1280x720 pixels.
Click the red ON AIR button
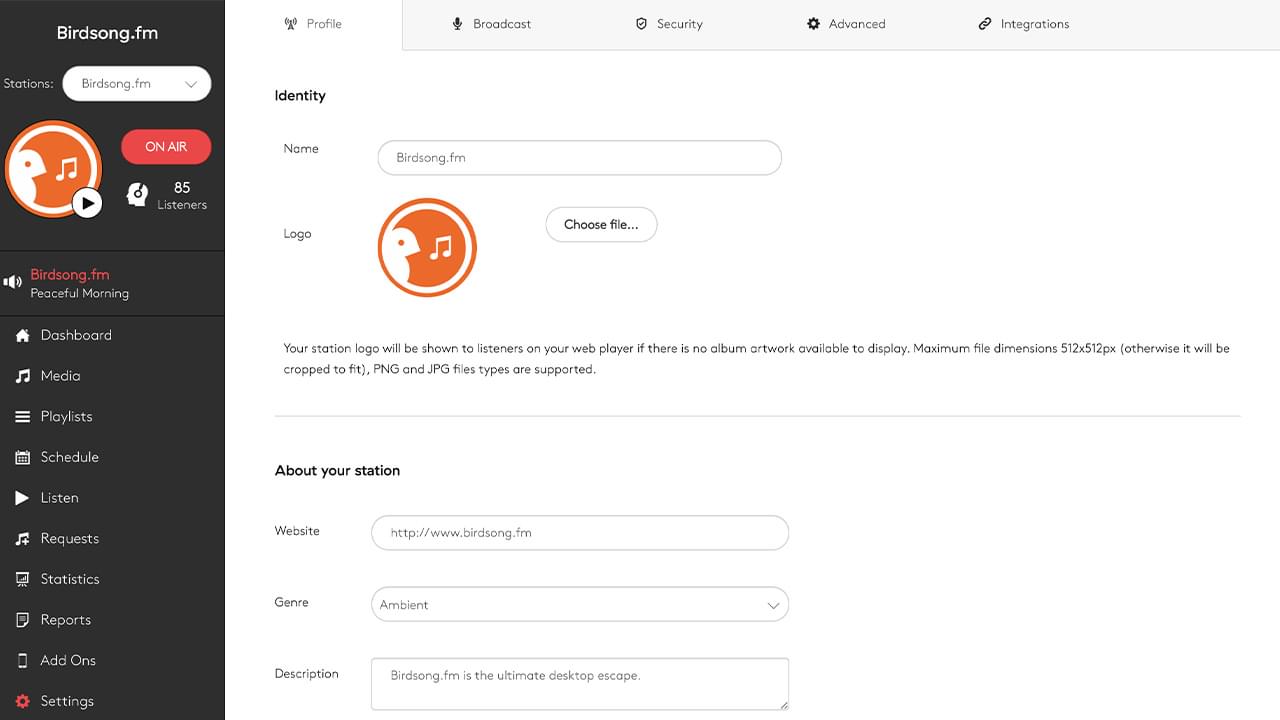pos(166,146)
